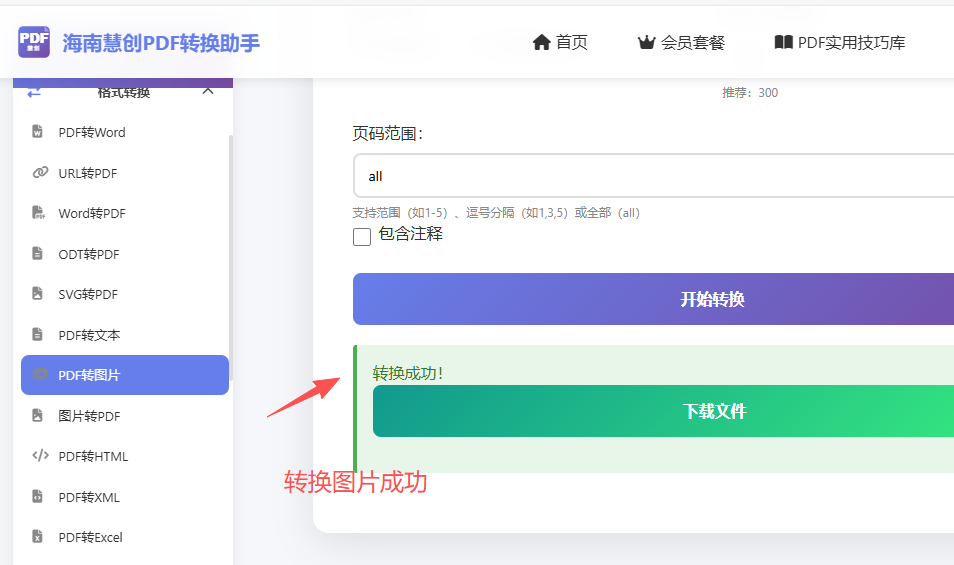Click the SVG转PDF image file icon
Screen dimensions: 954x565
[x=37, y=294]
